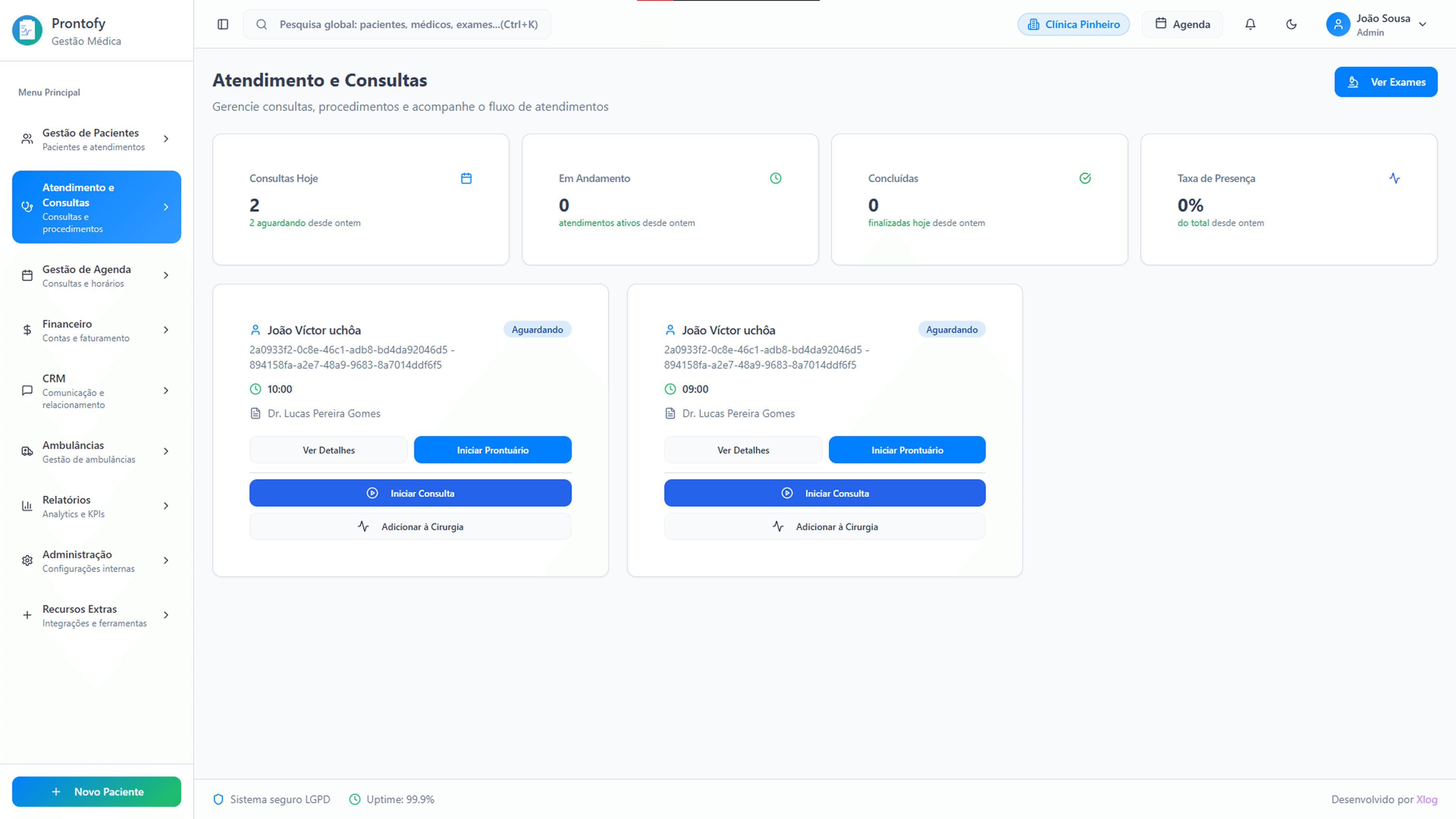Click the Prontofy logo icon
The width and height of the screenshot is (1456, 819).
coord(27,30)
